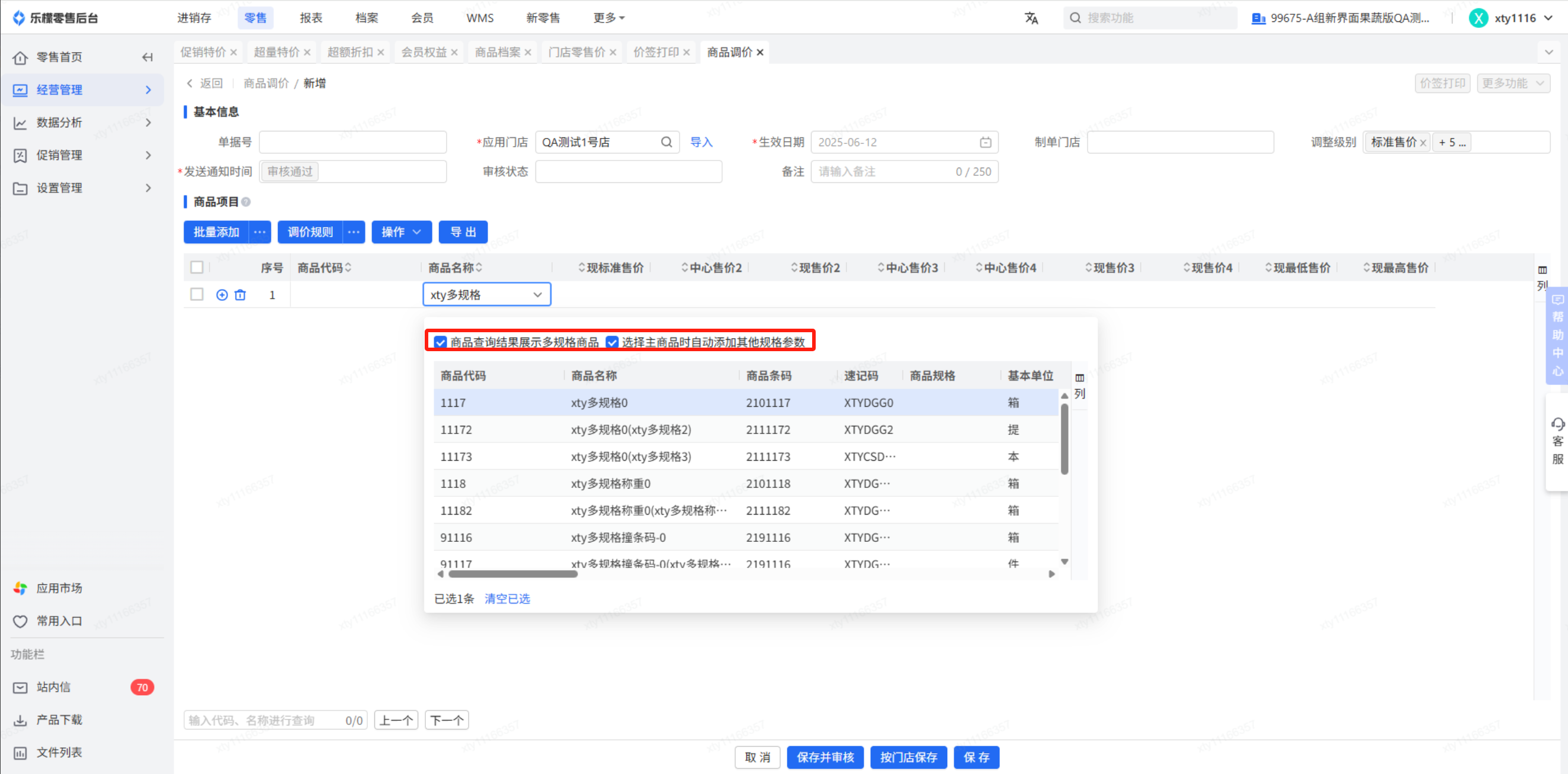Click the translate language icon
Viewport: 1568px width, 774px height.
[x=1031, y=18]
